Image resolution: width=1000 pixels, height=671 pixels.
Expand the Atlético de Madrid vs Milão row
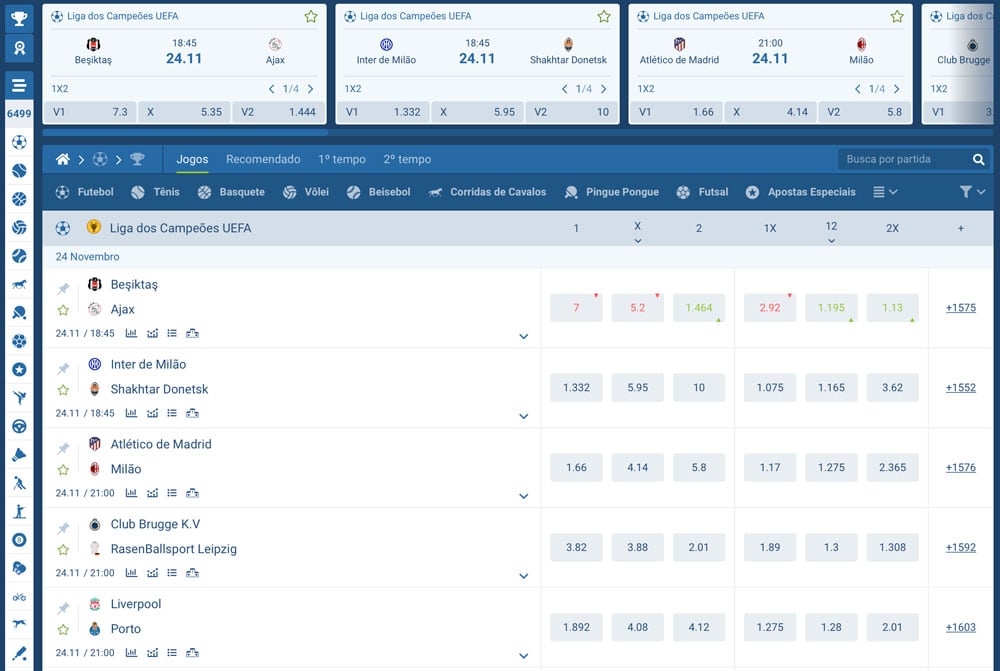point(524,496)
